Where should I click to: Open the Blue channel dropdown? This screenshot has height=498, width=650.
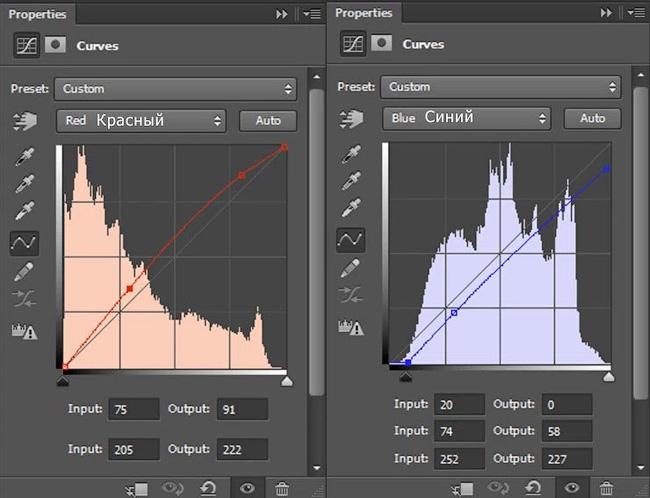coord(467,119)
